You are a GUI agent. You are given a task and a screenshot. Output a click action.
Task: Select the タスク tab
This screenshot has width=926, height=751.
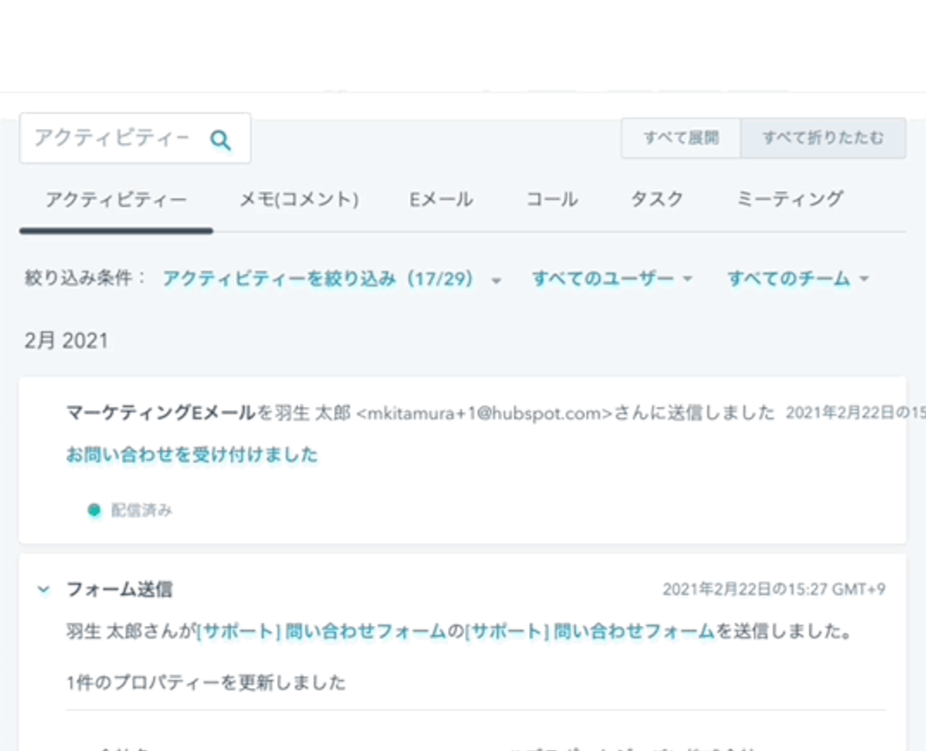pyautogui.click(x=657, y=200)
